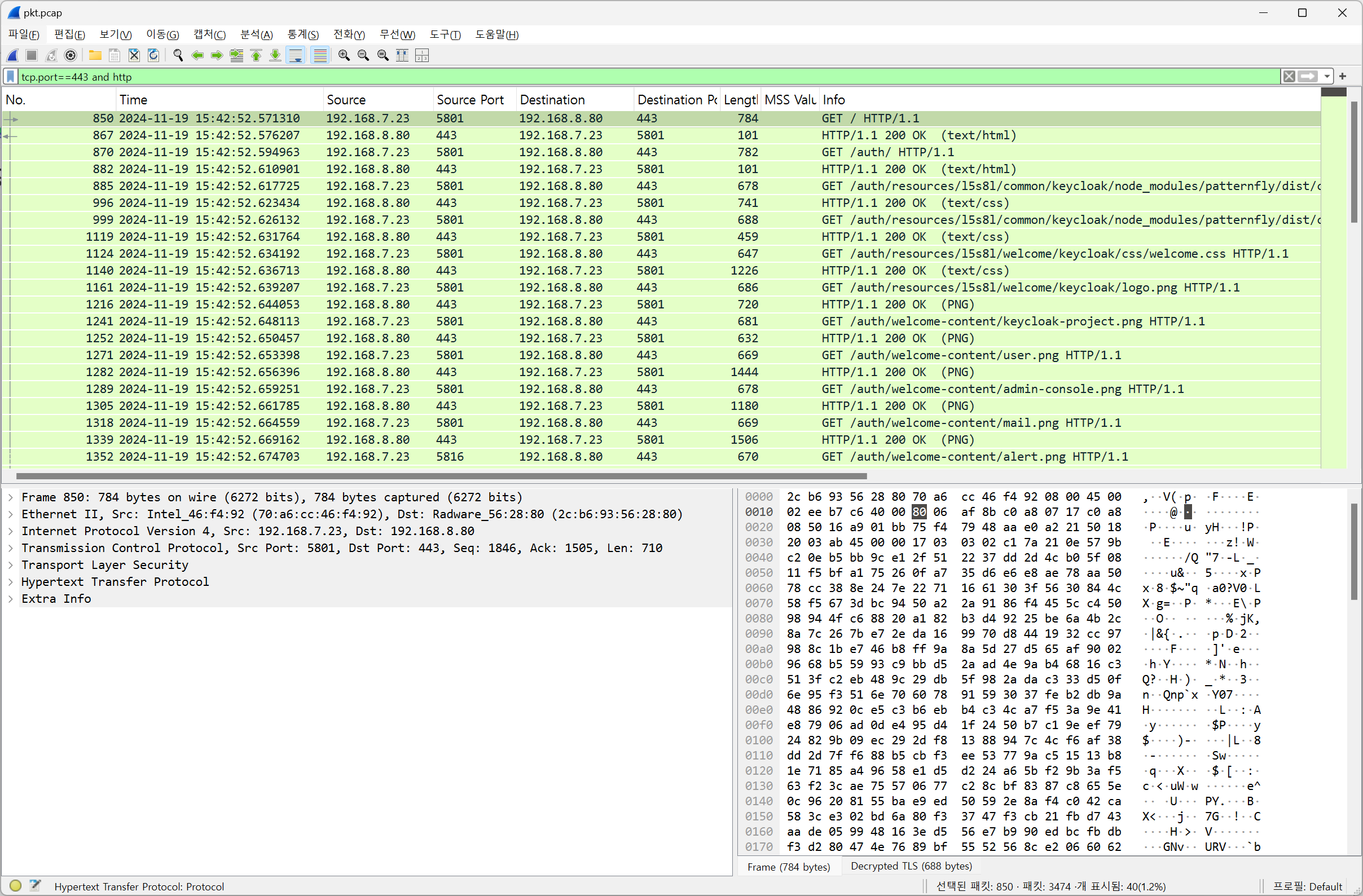Viewport: 1363px width, 896px height.
Task: Switch to Decrypted TLS (688 bytes) tab
Action: pyautogui.click(x=911, y=866)
